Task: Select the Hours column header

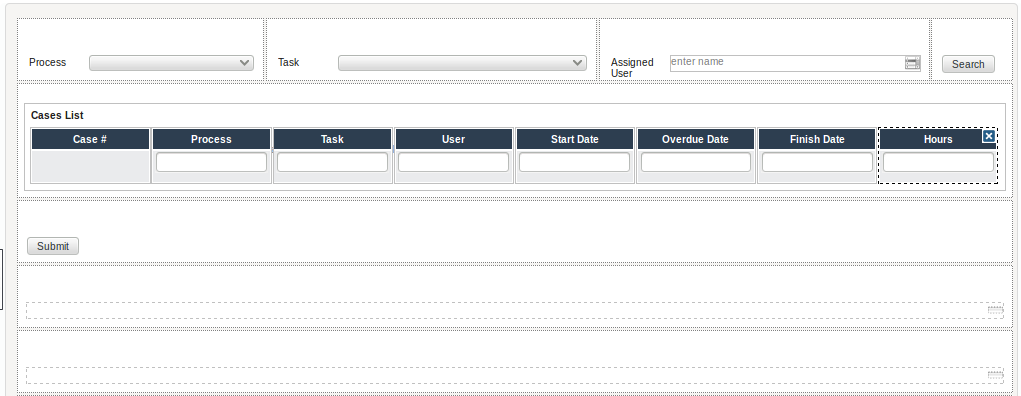Action: coord(938,139)
